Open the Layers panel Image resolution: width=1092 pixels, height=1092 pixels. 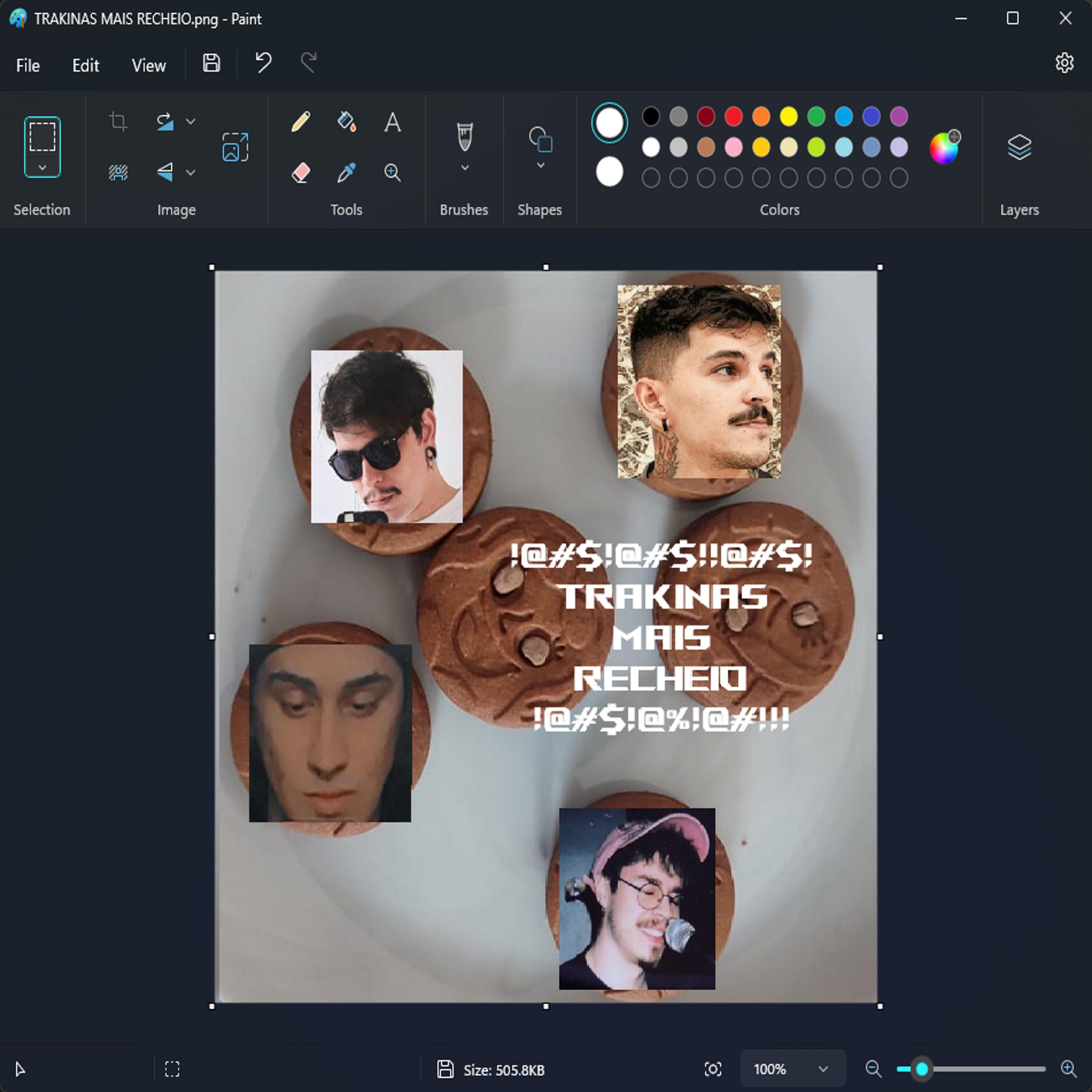1019,147
